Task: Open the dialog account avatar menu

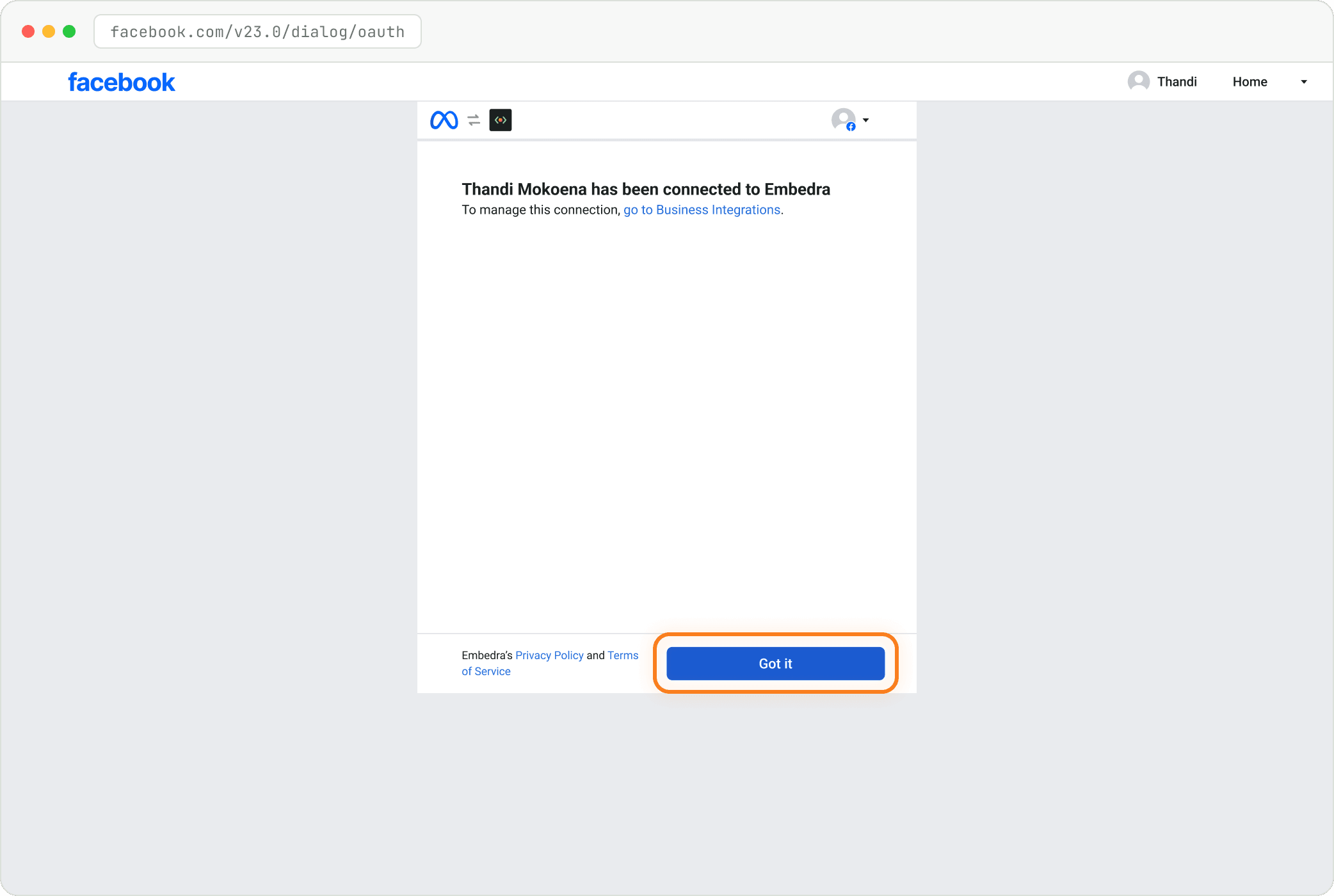Action: coord(844,120)
